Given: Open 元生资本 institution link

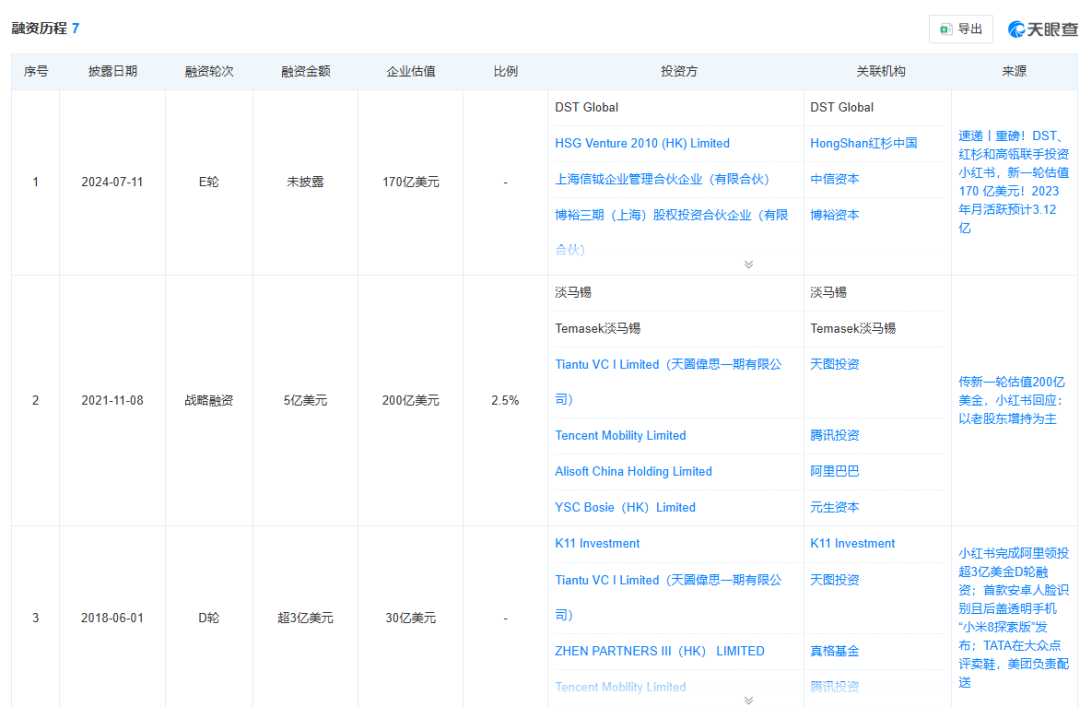Looking at the screenshot, I should [x=835, y=507].
